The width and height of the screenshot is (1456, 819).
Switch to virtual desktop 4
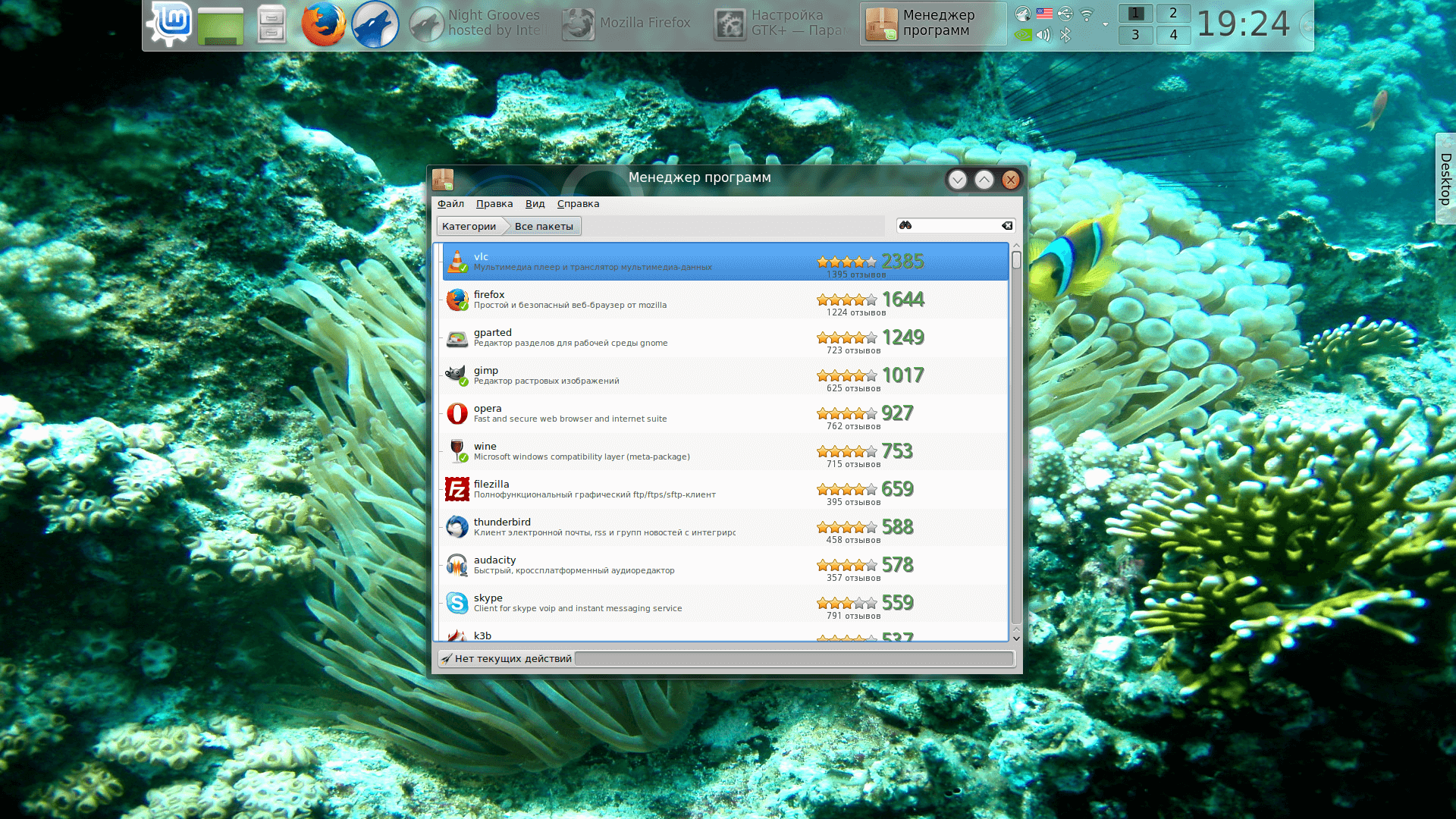pos(1173,35)
